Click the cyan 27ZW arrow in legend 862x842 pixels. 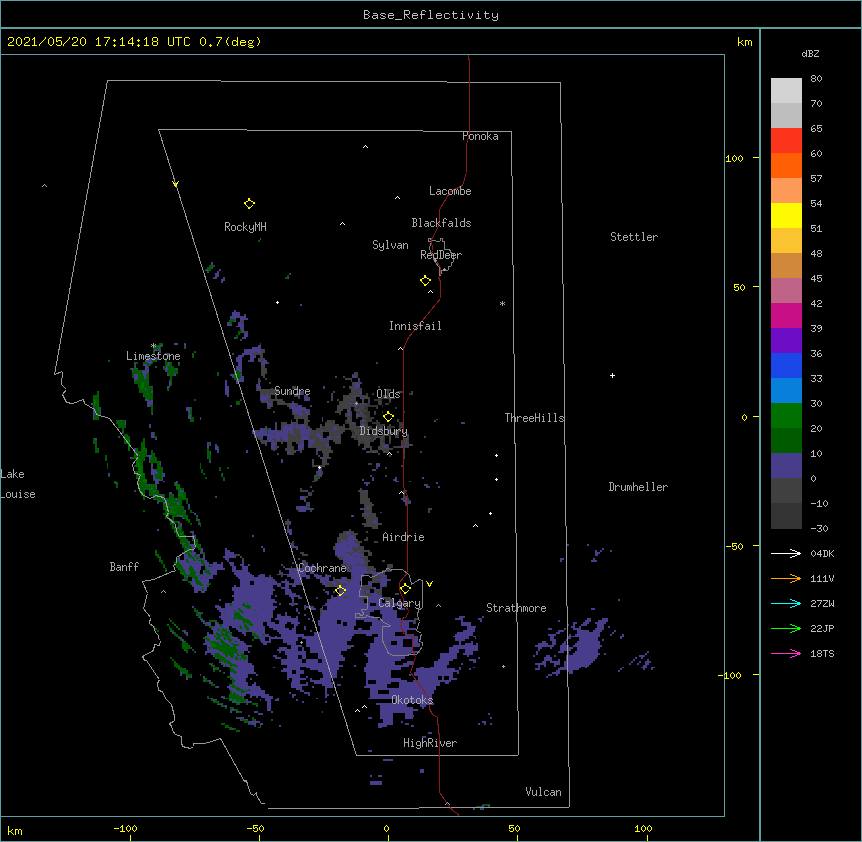(x=786, y=603)
